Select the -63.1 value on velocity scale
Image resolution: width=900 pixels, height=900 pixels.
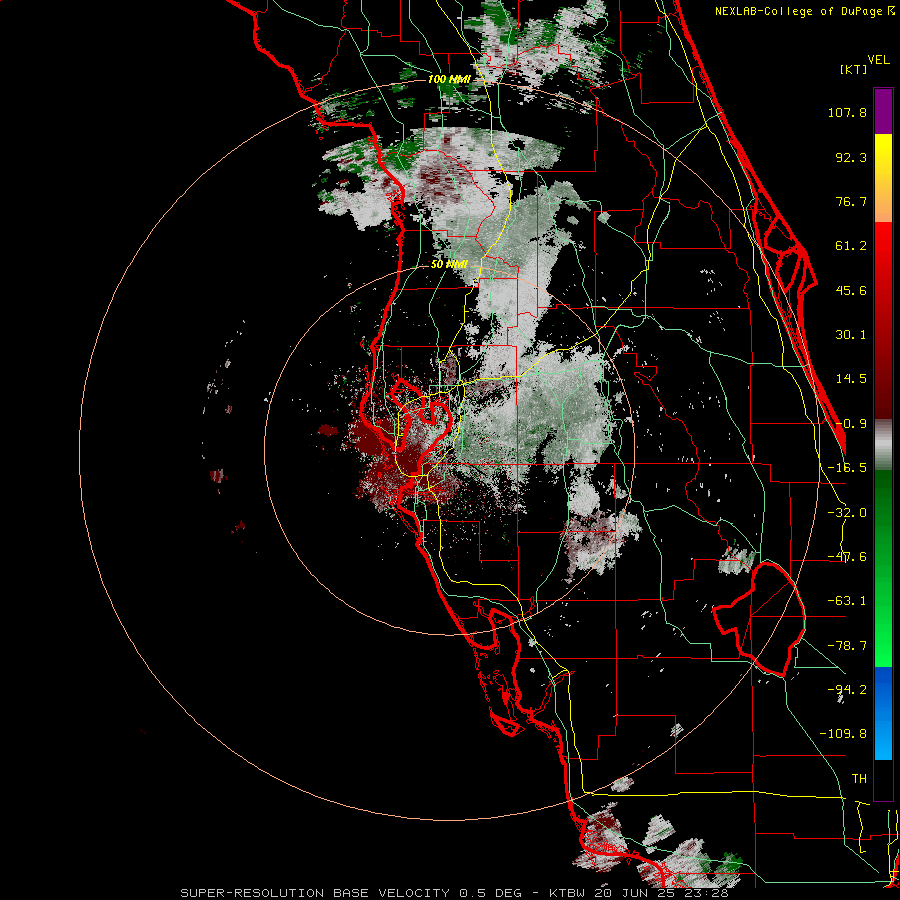847,601
